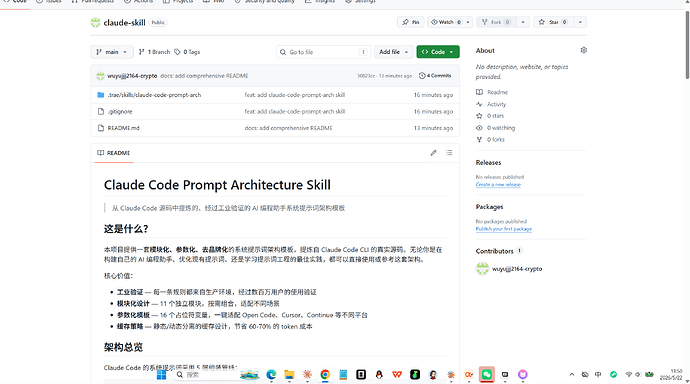
Task: Click the pencil icon to edit README
Action: tap(433, 153)
